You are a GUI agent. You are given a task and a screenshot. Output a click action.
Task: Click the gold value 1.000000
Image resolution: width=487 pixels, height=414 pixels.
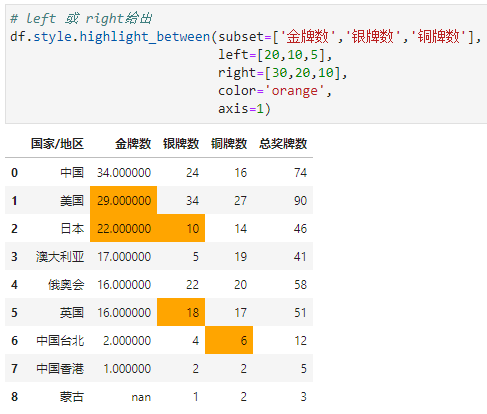coord(127,369)
